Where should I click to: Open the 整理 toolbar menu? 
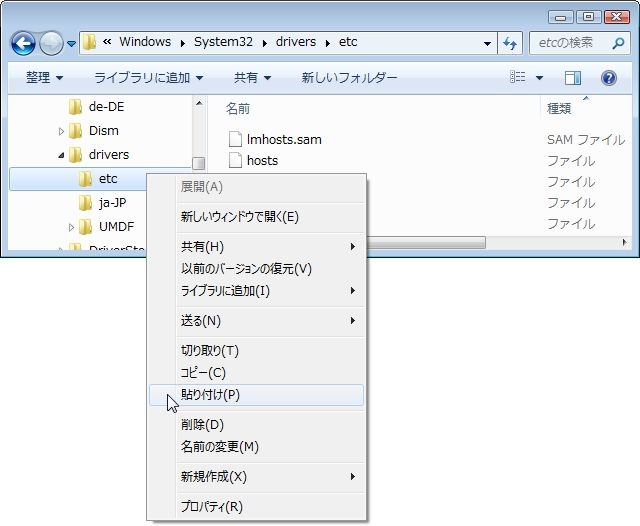click(44, 78)
